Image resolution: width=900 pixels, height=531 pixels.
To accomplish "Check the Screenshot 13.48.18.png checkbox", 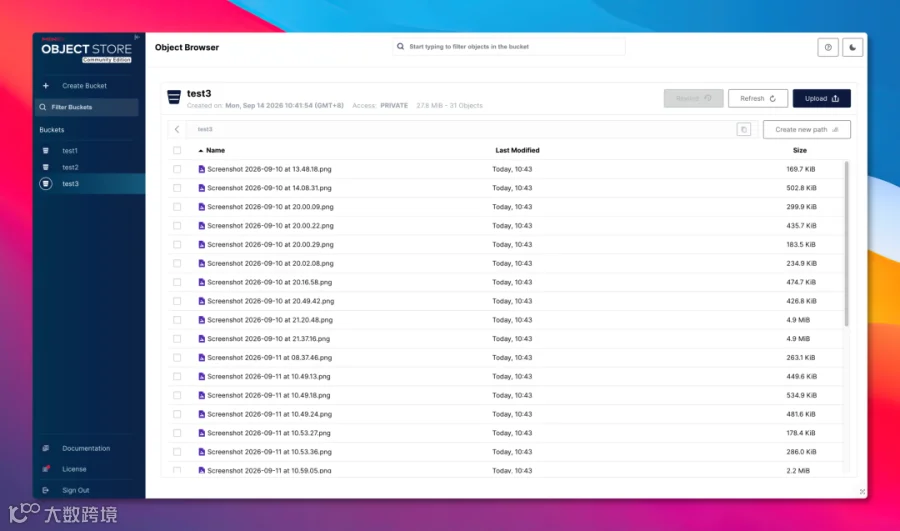I will click(x=177, y=169).
